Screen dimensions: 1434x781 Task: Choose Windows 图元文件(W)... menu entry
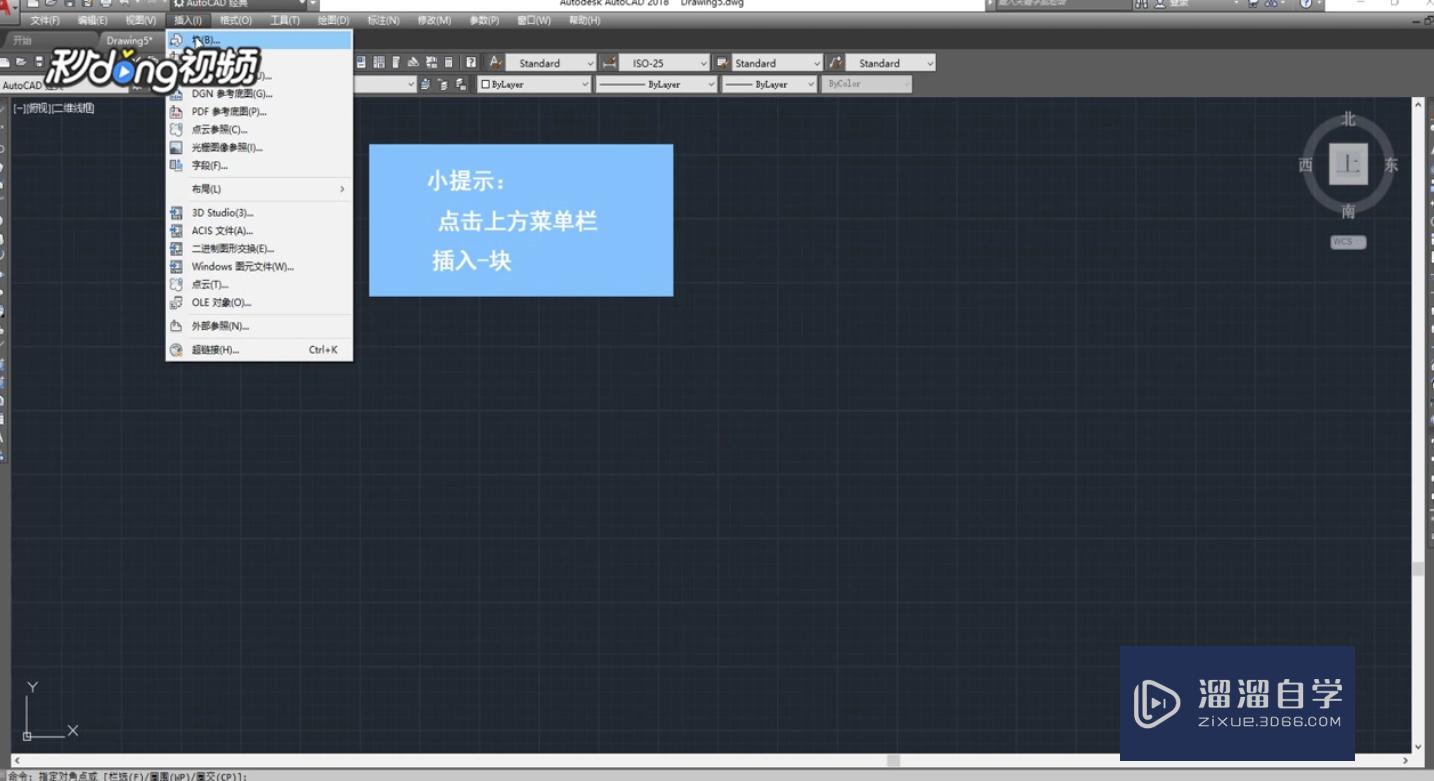click(259, 267)
